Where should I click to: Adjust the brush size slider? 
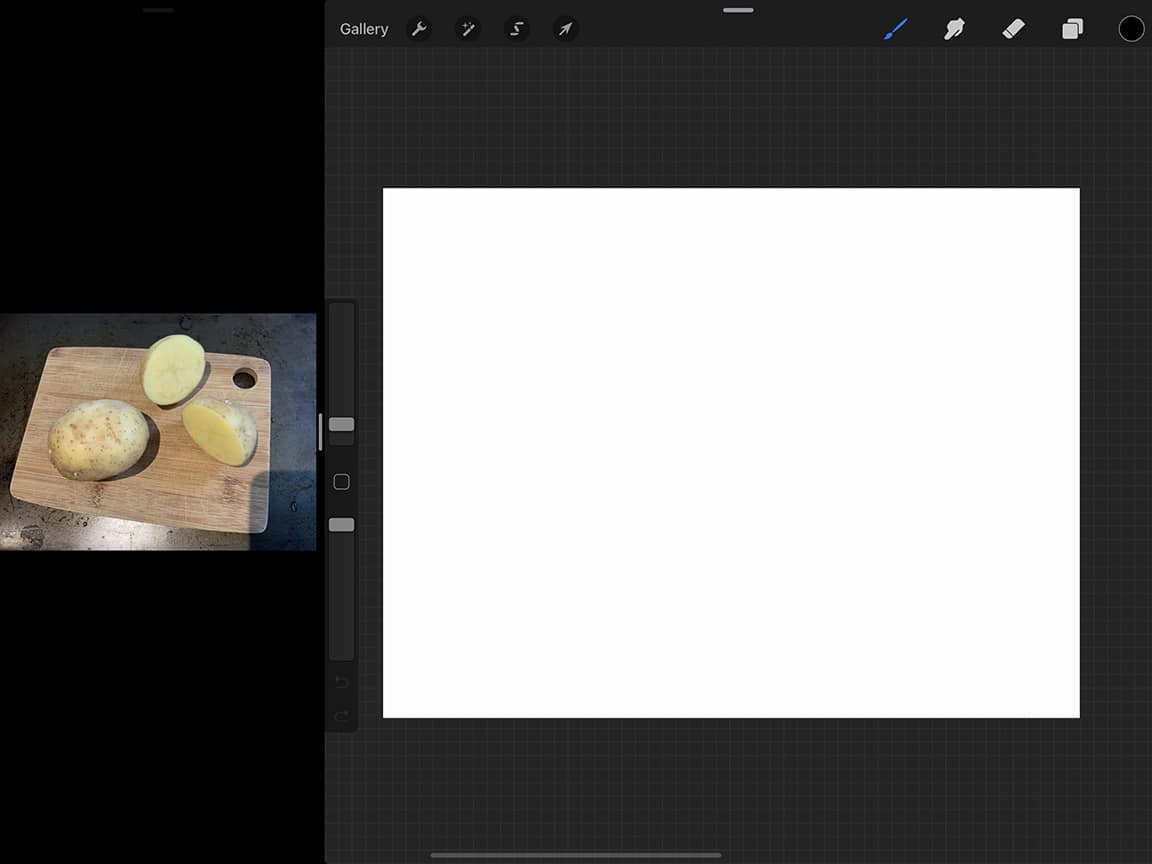coord(341,424)
